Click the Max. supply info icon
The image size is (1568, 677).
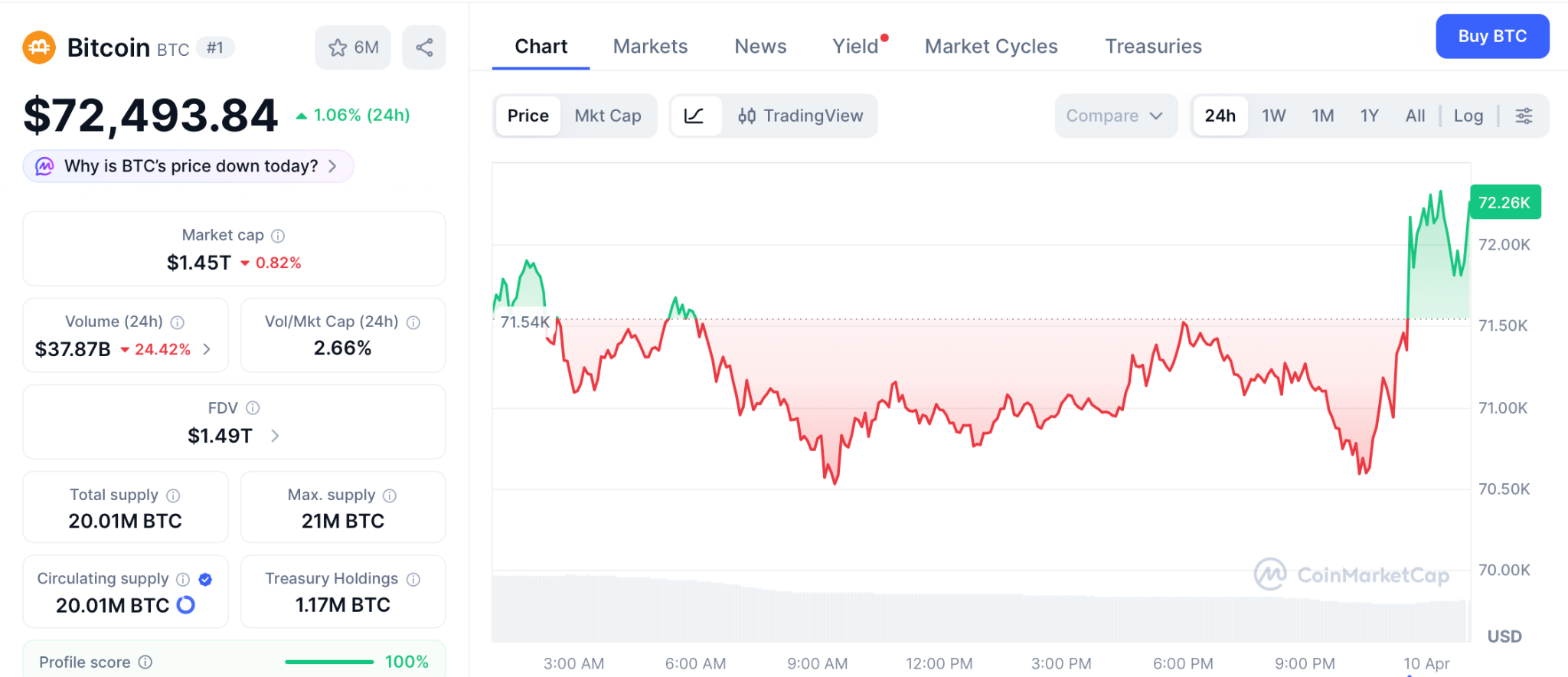(x=390, y=495)
